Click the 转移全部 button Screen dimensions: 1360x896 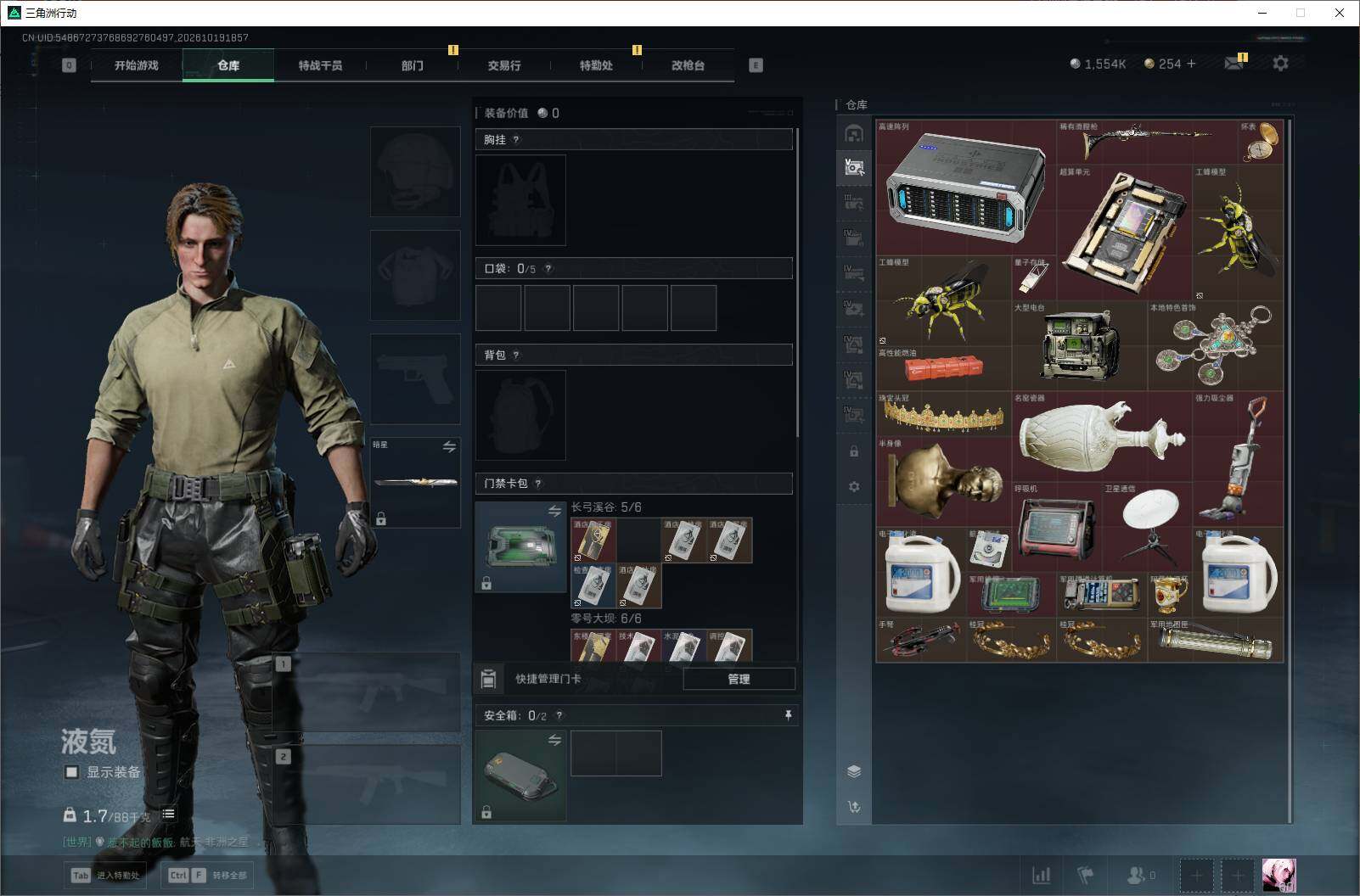tap(208, 875)
